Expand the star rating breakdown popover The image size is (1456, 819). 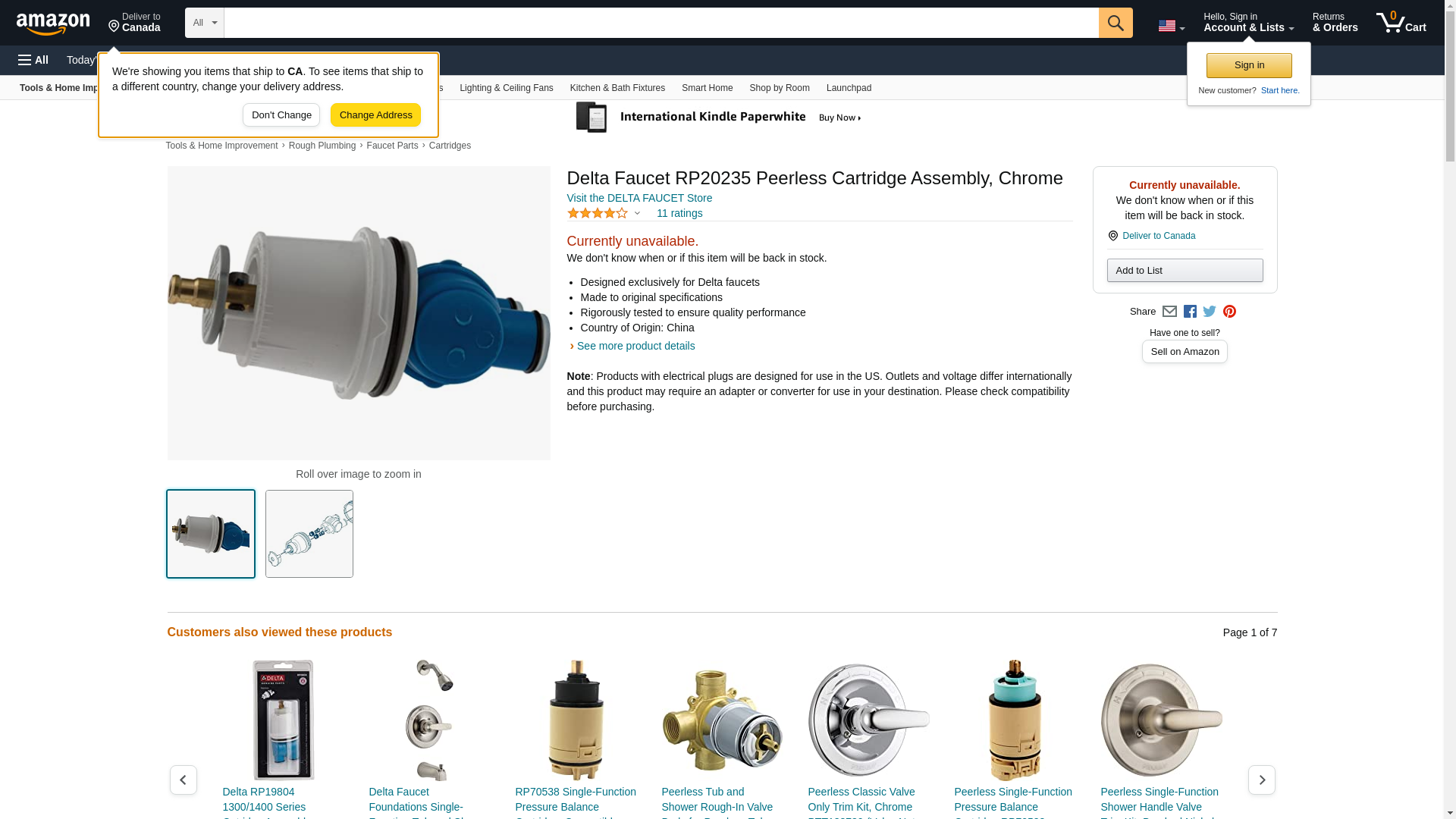click(604, 214)
